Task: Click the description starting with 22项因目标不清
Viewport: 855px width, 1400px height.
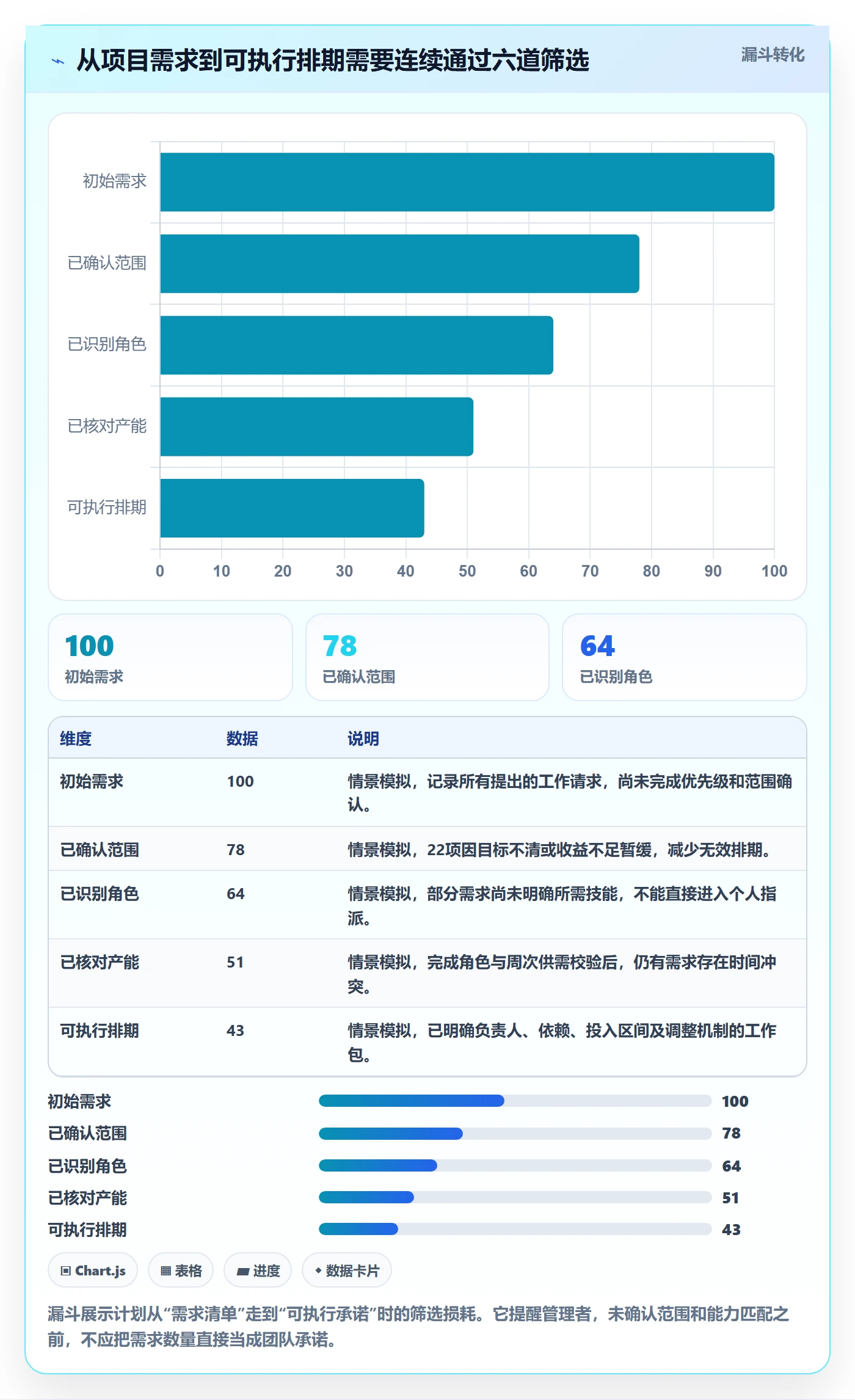Action: (x=559, y=850)
